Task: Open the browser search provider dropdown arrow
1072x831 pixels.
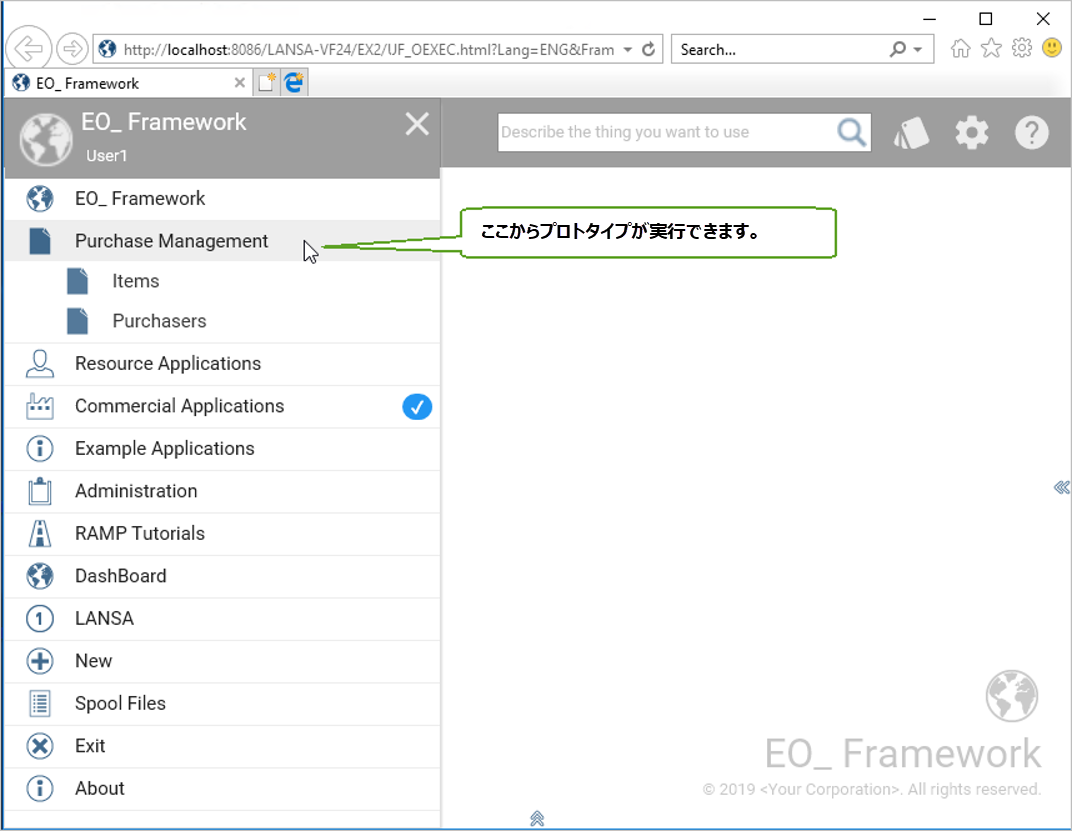Action: (917, 49)
